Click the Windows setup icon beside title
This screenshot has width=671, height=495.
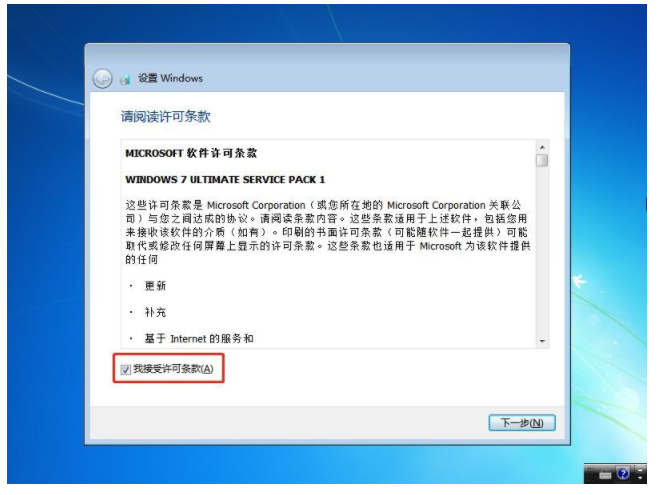125,79
